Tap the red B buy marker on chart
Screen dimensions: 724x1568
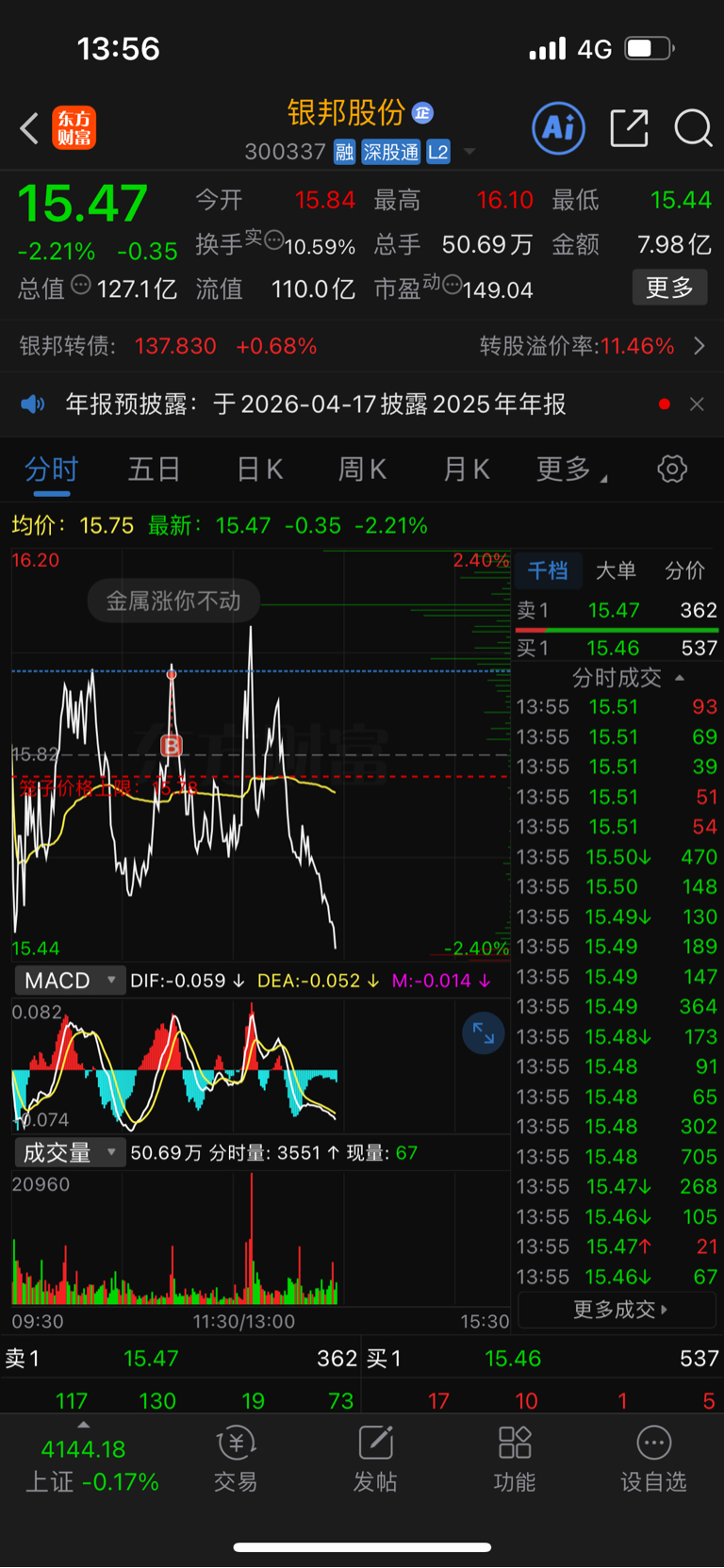click(x=172, y=746)
